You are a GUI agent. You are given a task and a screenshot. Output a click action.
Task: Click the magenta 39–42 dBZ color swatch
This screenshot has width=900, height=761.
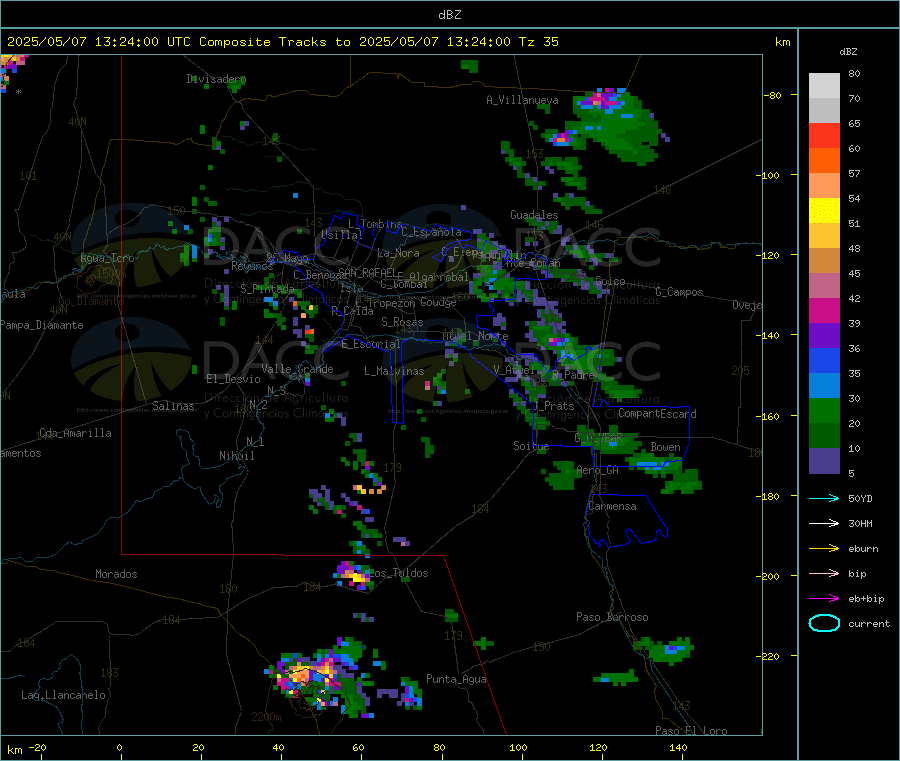click(824, 310)
